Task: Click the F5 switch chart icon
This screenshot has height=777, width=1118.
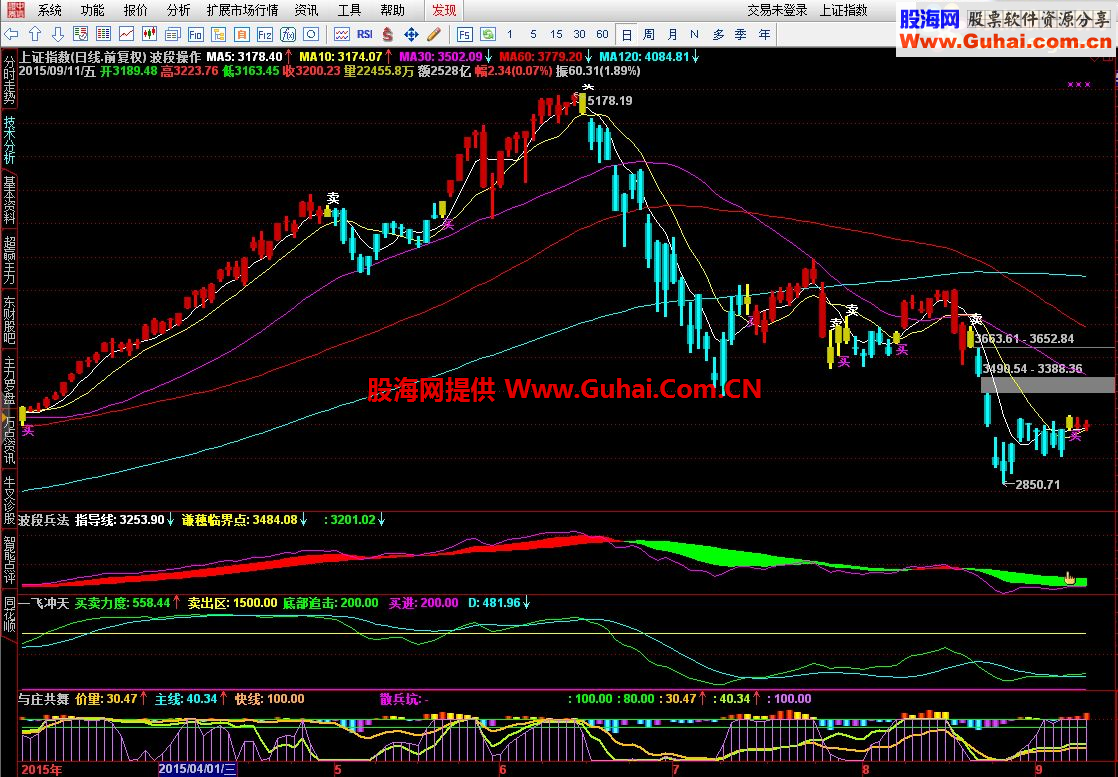Action: pyautogui.click(x=465, y=34)
